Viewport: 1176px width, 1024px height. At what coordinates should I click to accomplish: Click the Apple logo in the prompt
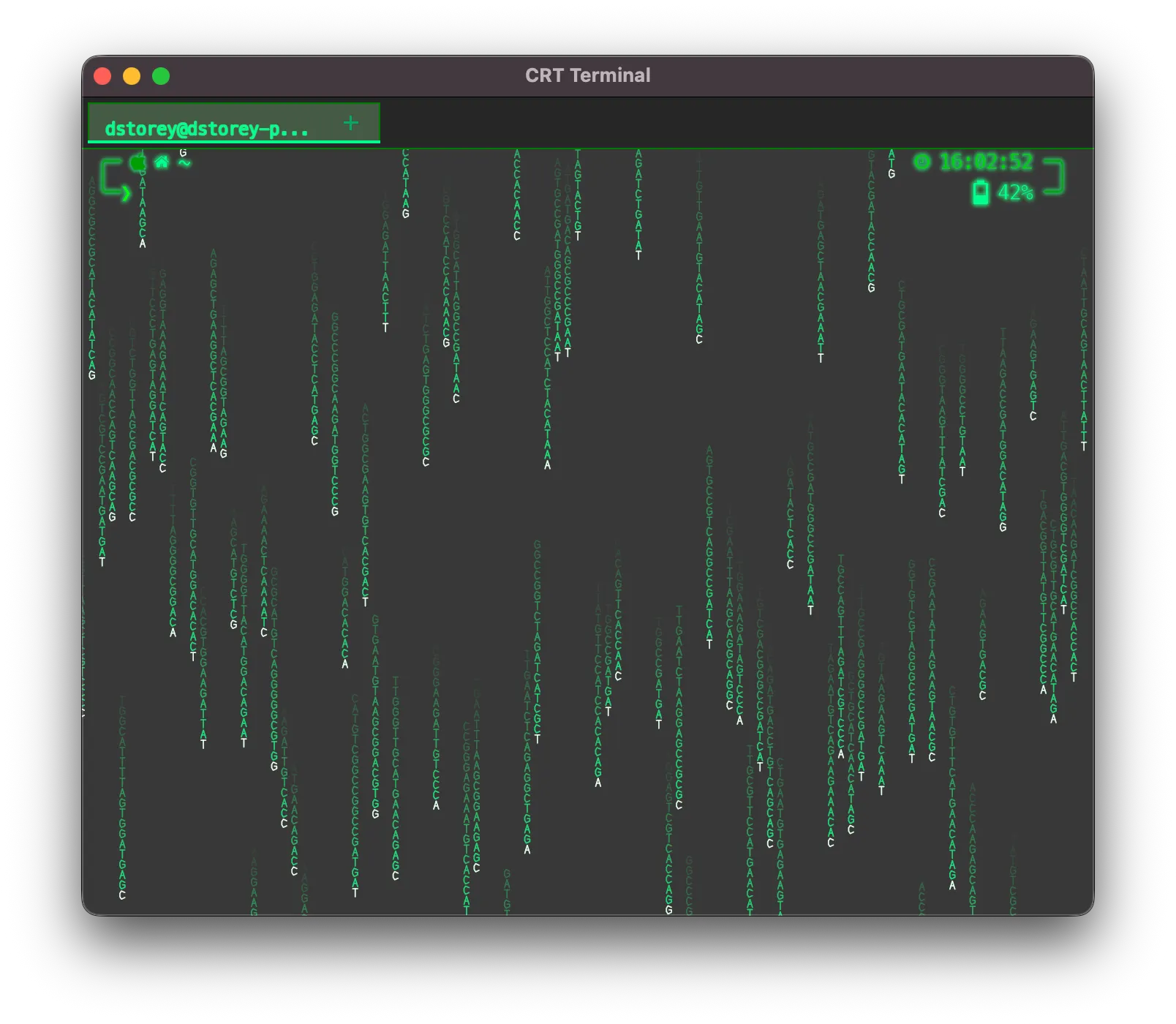pos(137,162)
